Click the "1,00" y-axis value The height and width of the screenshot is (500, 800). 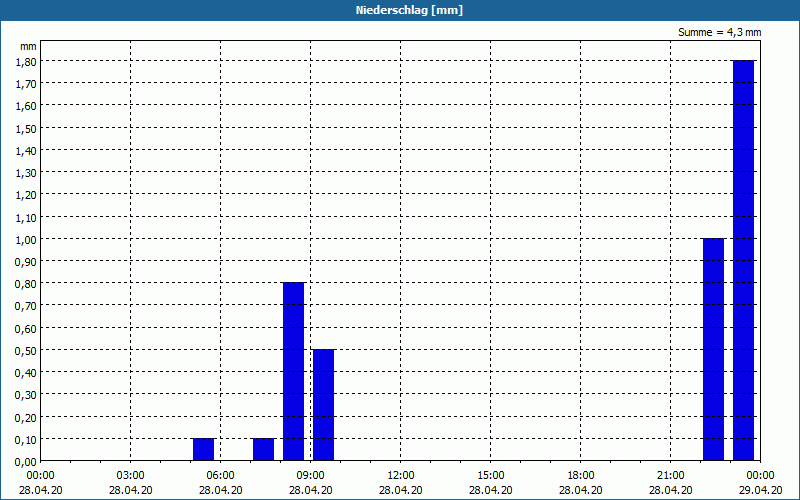pos(26,239)
